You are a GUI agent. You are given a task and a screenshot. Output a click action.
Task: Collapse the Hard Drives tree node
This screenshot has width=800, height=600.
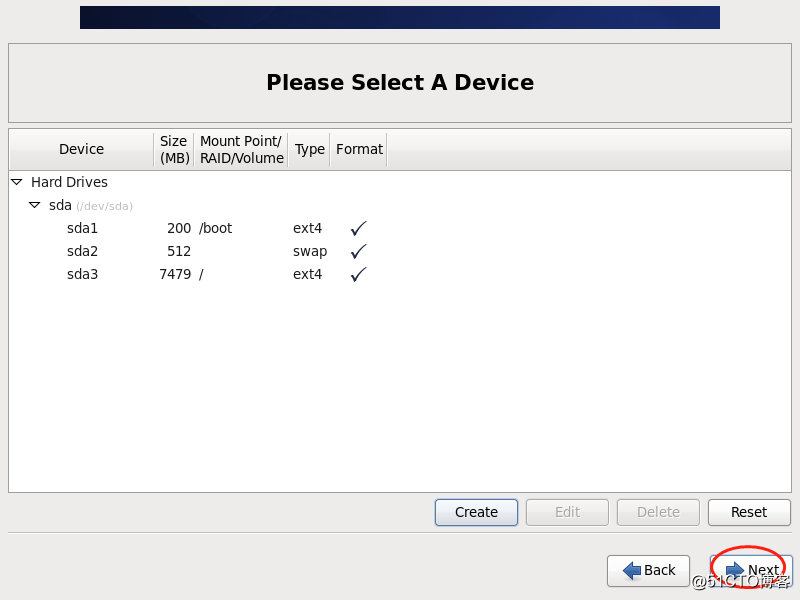(17, 182)
